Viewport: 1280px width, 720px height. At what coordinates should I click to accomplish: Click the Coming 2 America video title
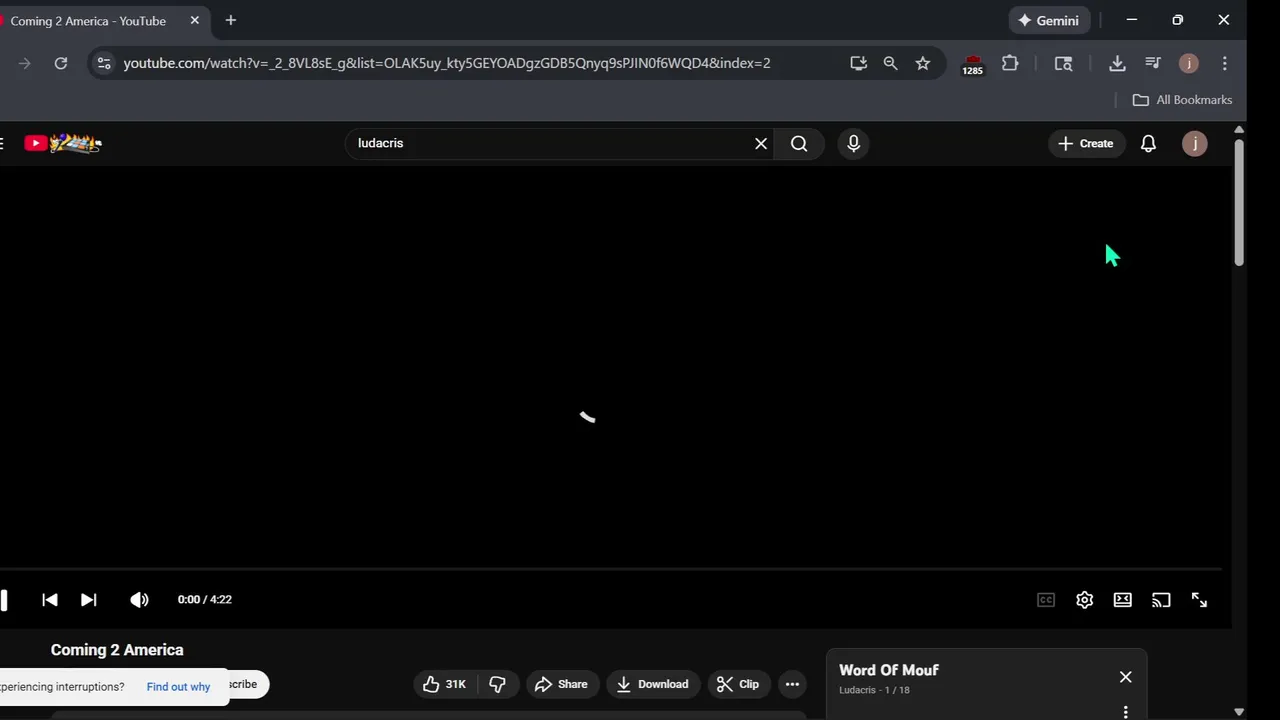point(117,650)
